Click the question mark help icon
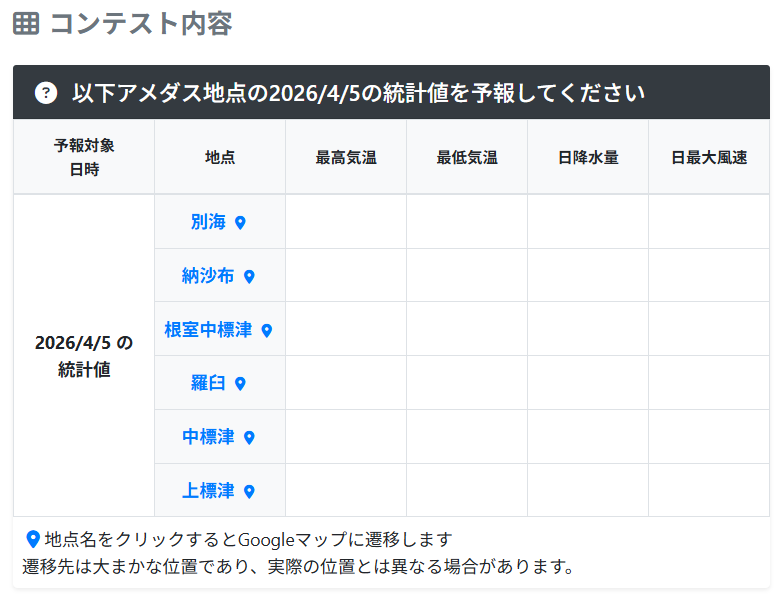The image size is (781, 597). pyautogui.click(x=46, y=93)
